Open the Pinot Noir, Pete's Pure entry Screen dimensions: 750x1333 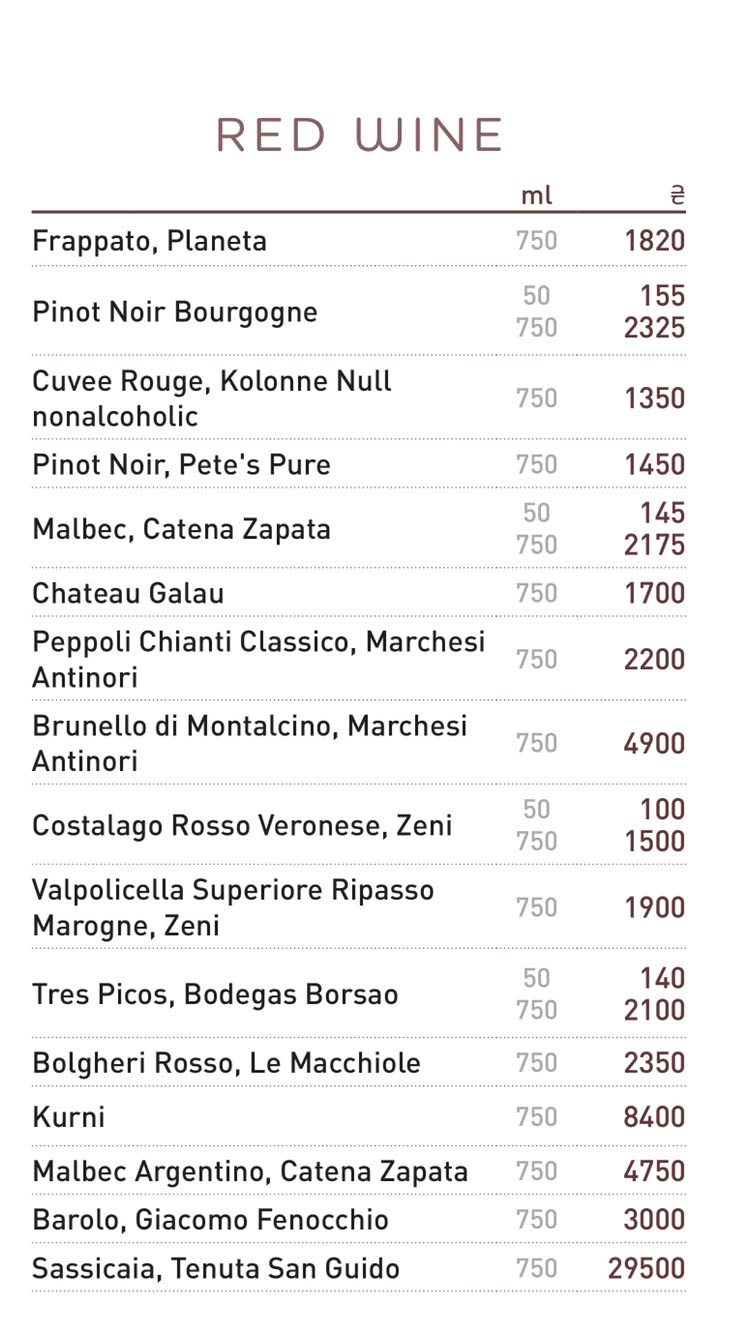pos(358,464)
